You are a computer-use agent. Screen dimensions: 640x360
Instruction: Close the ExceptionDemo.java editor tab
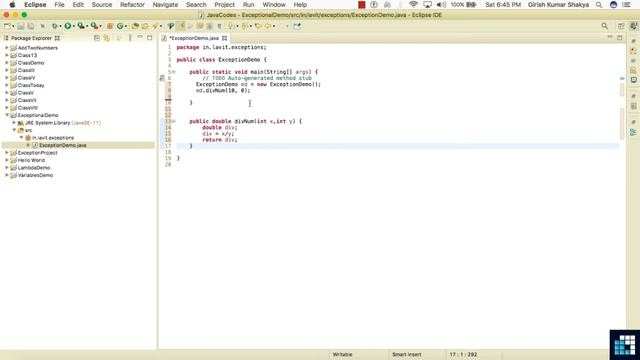224,38
